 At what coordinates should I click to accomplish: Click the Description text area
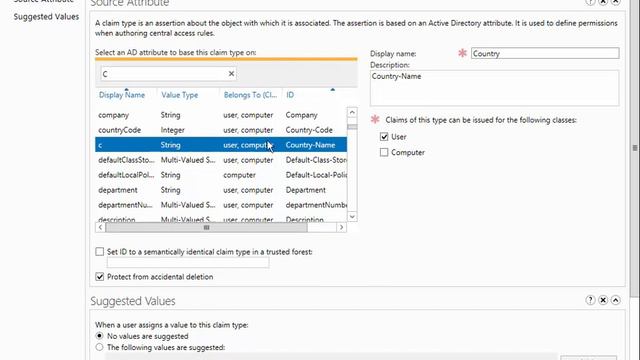(494, 88)
